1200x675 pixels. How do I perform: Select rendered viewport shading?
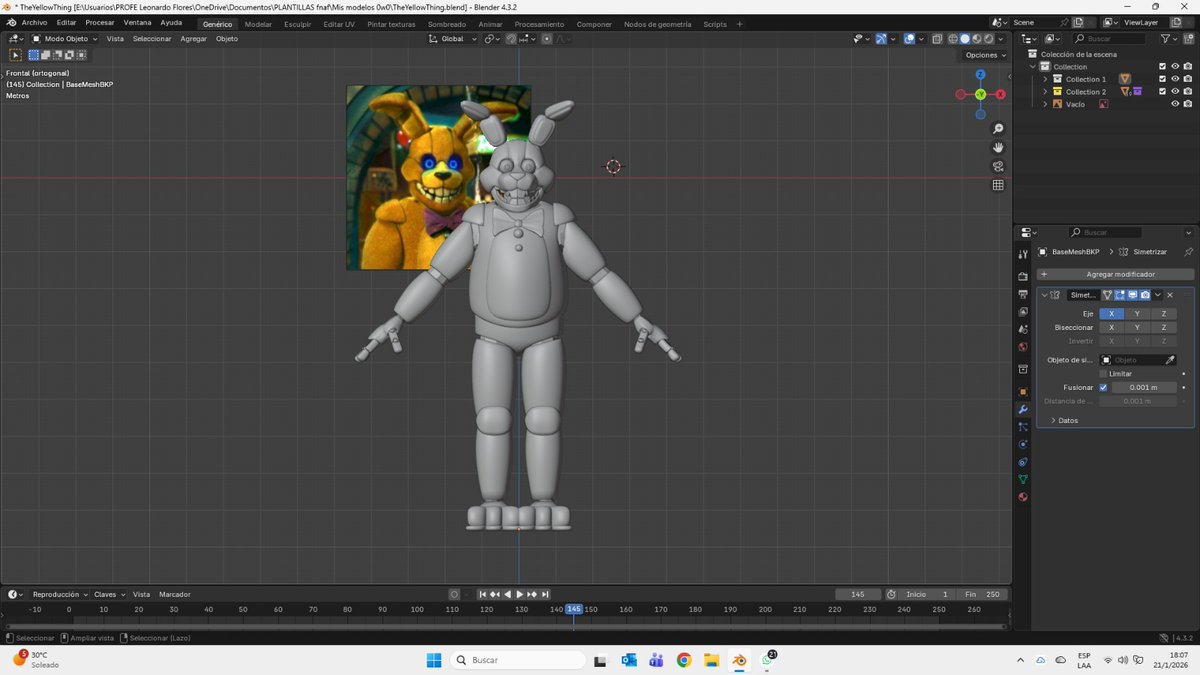point(990,39)
